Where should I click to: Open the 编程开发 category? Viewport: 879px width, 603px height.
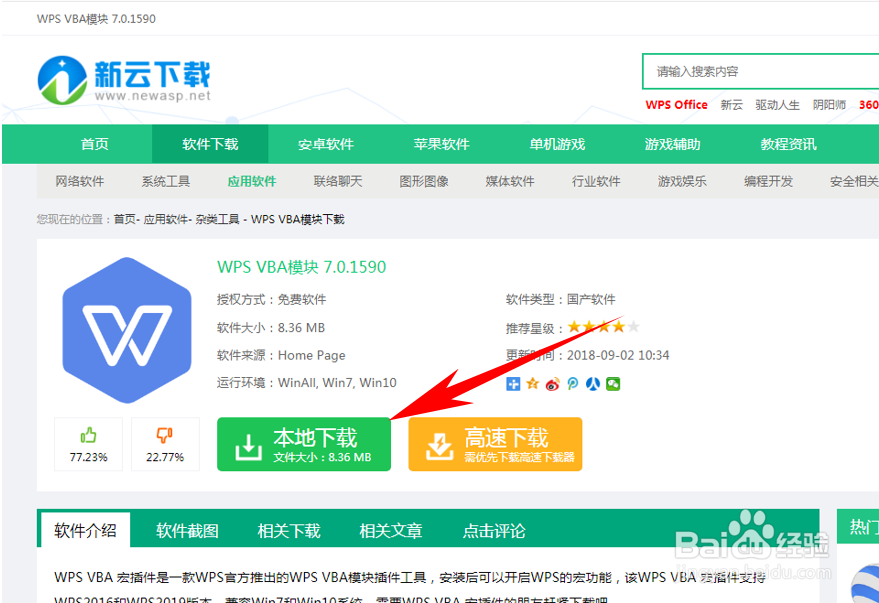tap(768, 181)
